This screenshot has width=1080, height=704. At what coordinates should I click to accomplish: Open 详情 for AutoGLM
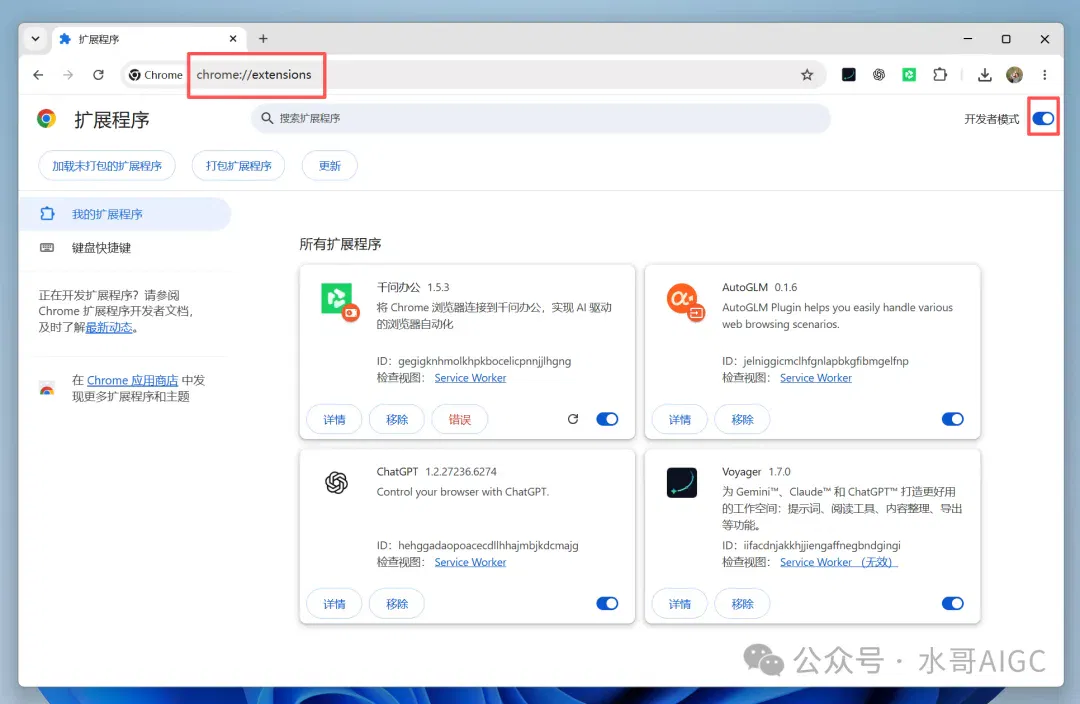[679, 420]
